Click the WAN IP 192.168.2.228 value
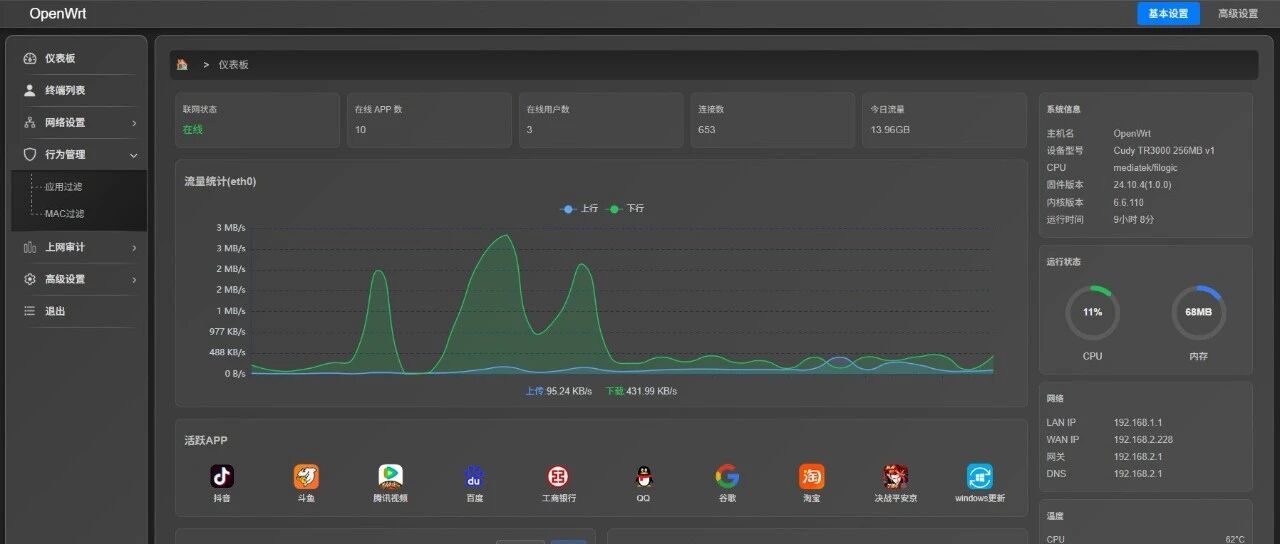 point(1143,439)
